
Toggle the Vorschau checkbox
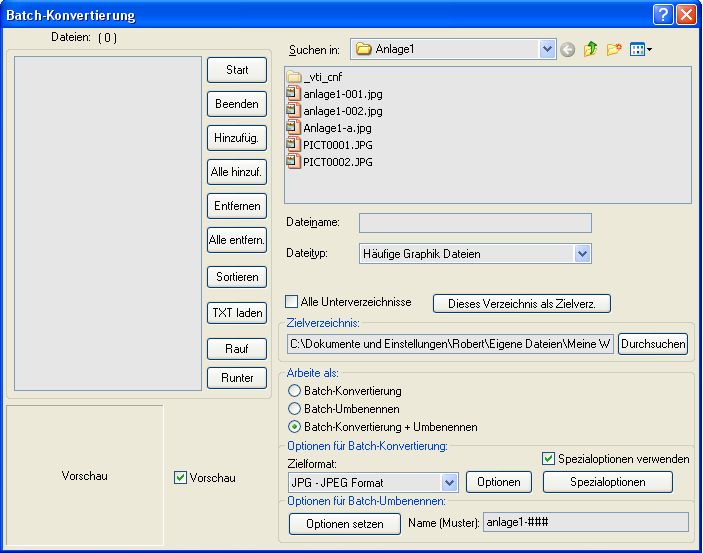point(180,478)
